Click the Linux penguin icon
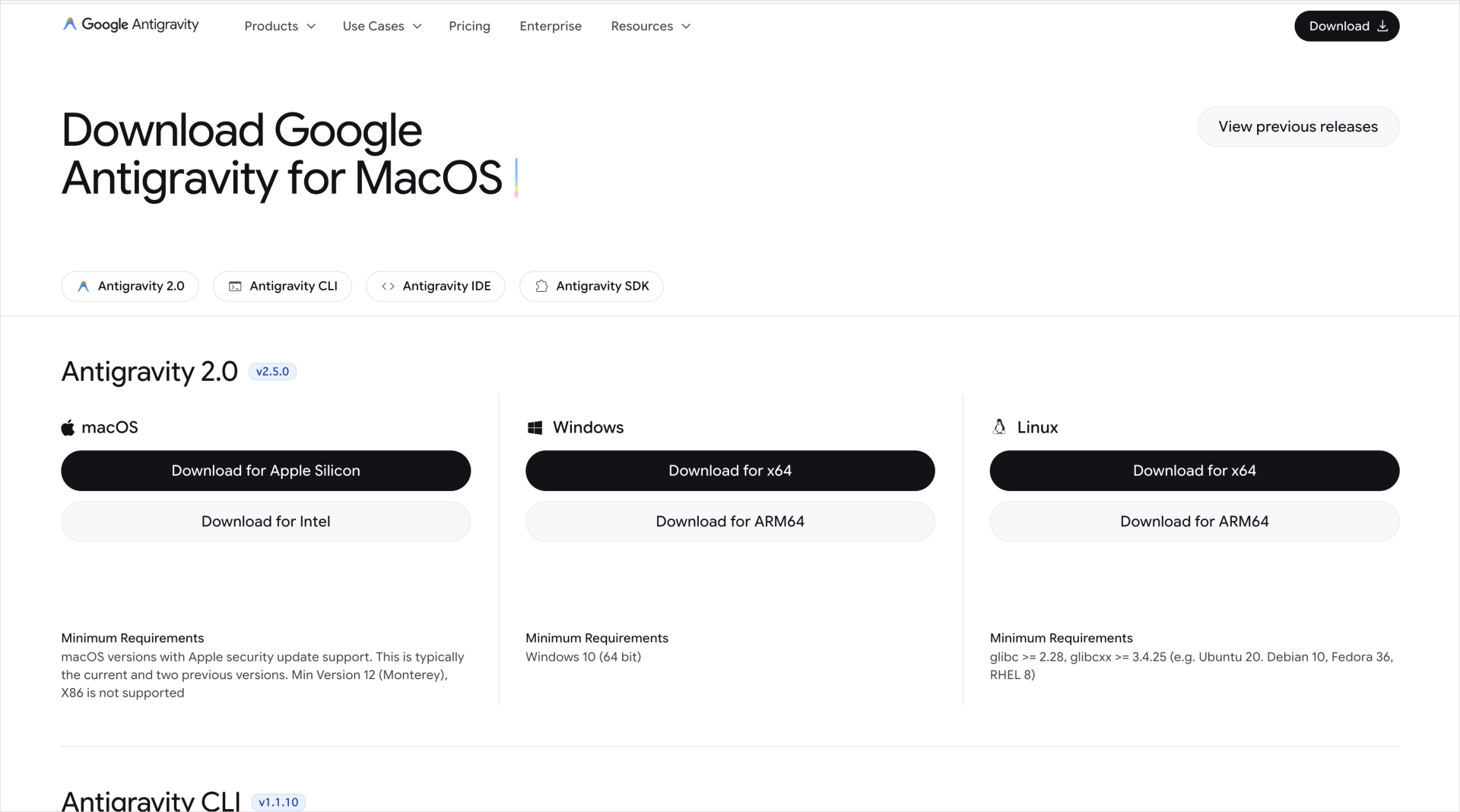Viewport: 1460px width, 812px height. 999,427
